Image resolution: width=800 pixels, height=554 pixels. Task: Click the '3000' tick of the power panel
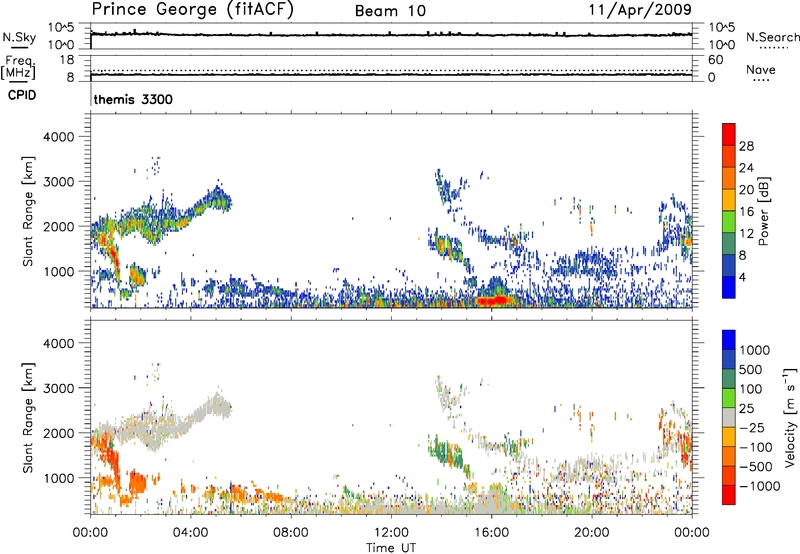click(58, 182)
